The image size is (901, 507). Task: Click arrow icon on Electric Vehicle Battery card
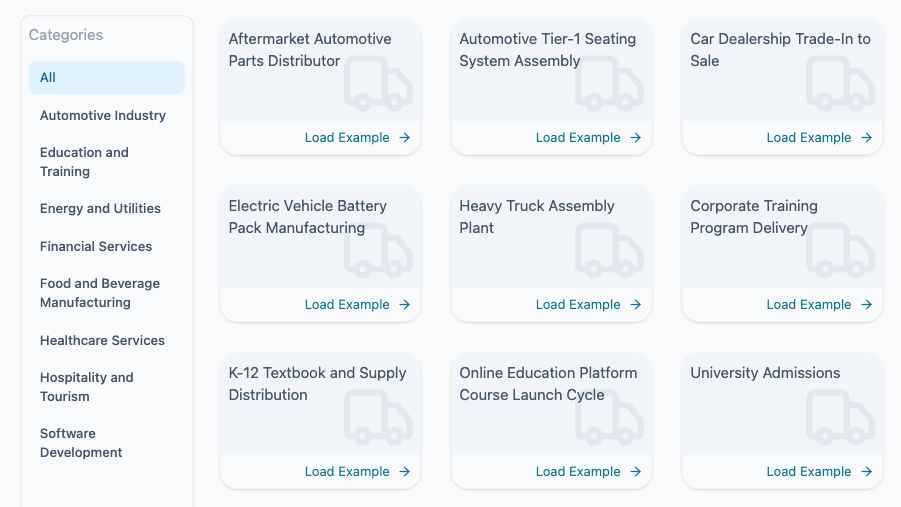(x=404, y=305)
